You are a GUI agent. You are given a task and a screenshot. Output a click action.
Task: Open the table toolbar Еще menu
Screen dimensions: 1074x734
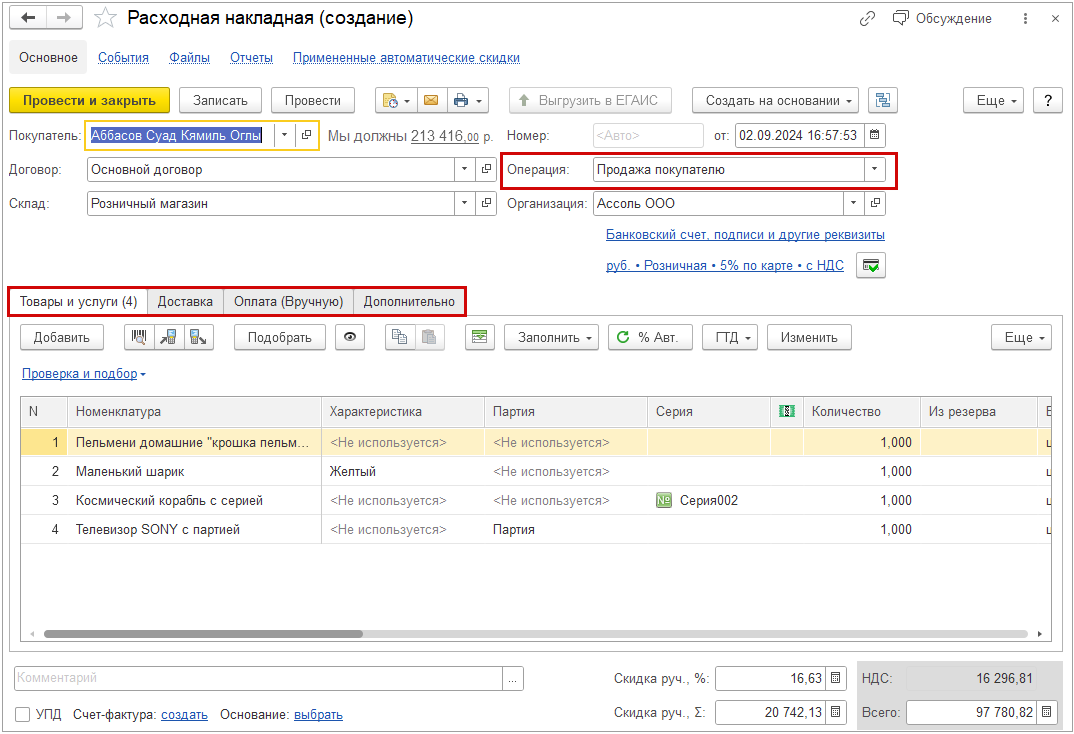click(x=1021, y=338)
